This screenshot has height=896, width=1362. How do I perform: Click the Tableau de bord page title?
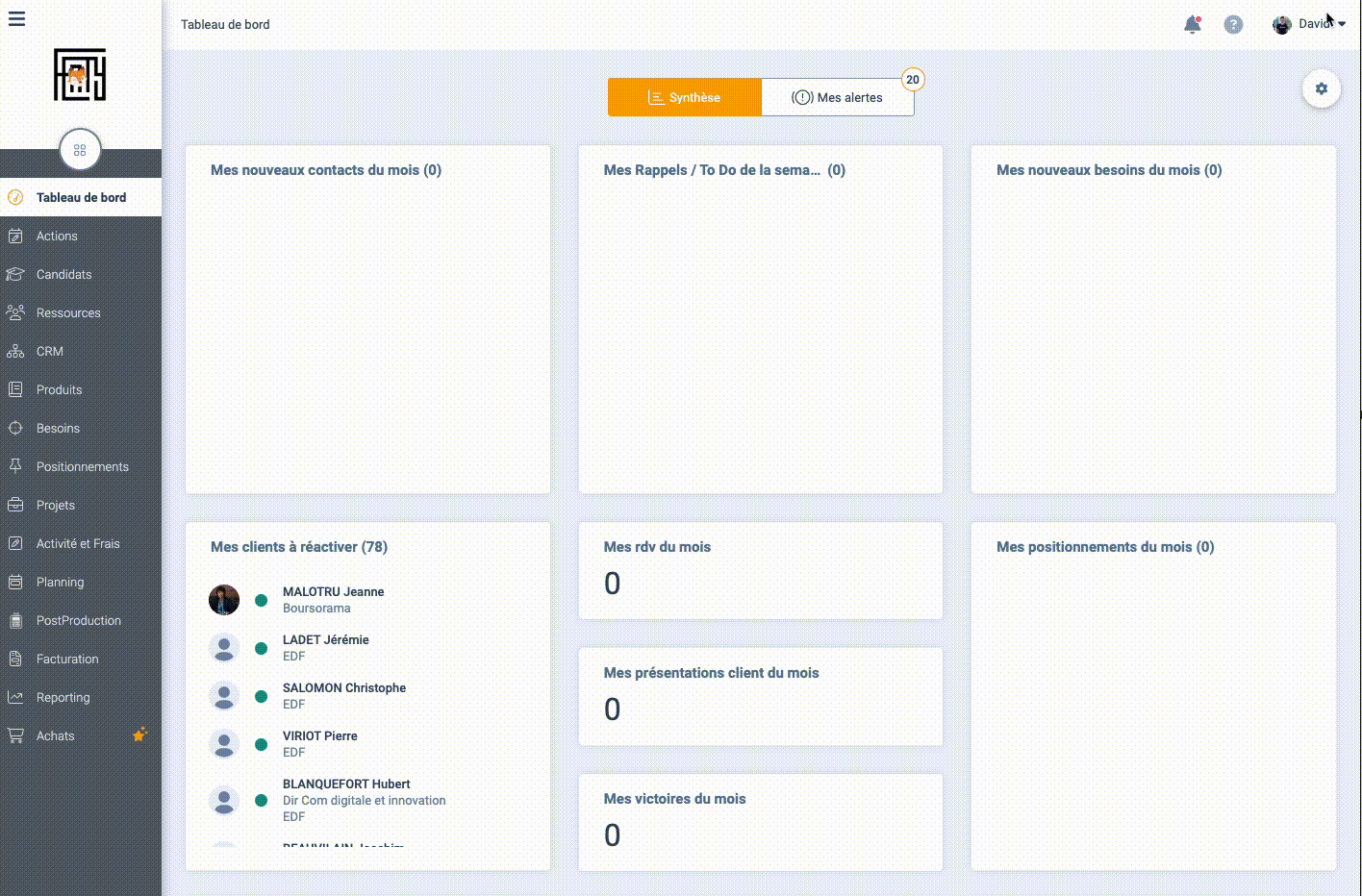coord(225,25)
